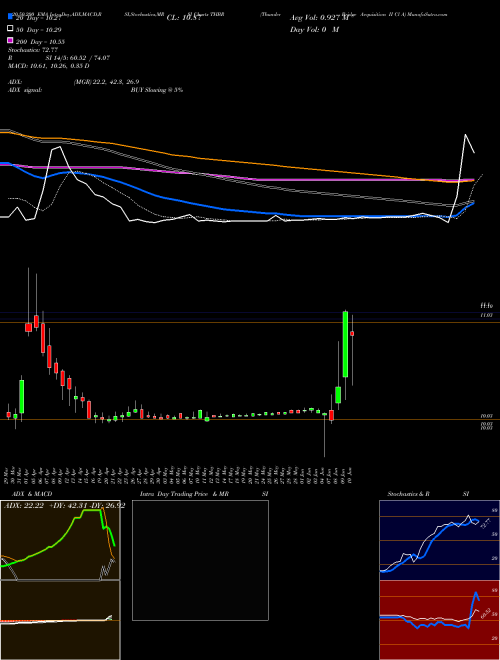Click the 'Avg Vol: 0.927 M' label
Image resolution: width=500 pixels, height=660 pixels.
pyautogui.click(x=319, y=18)
